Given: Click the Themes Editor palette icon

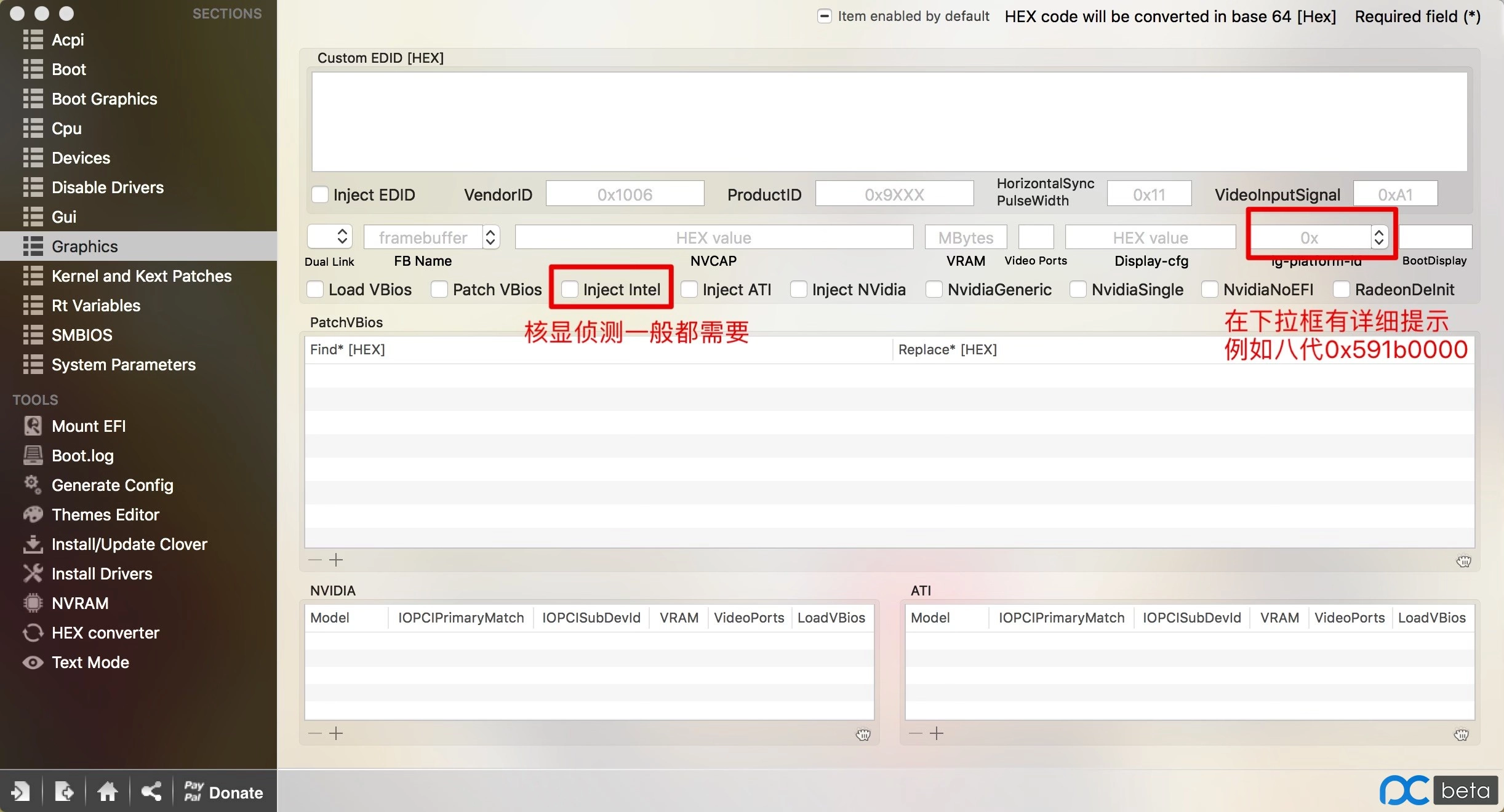Looking at the screenshot, I should 33,514.
